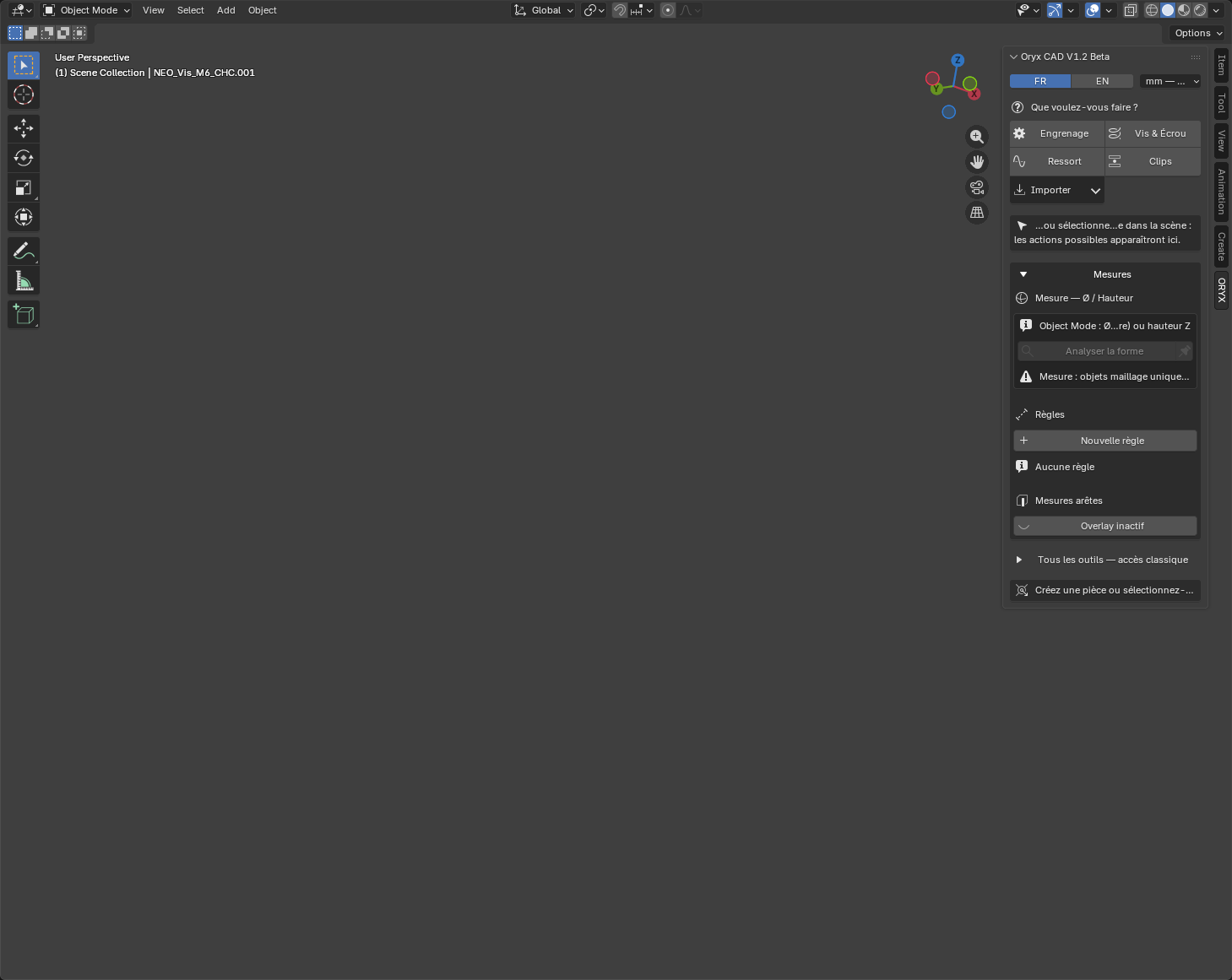Activate the Rotate tool
This screenshot has height=980, width=1232.
tap(24, 158)
